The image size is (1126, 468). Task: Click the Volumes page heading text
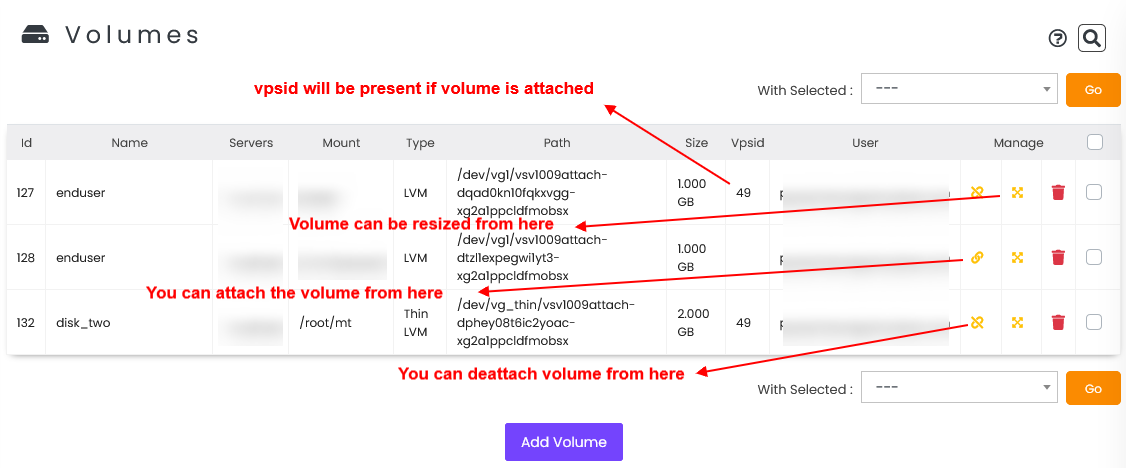coord(132,35)
